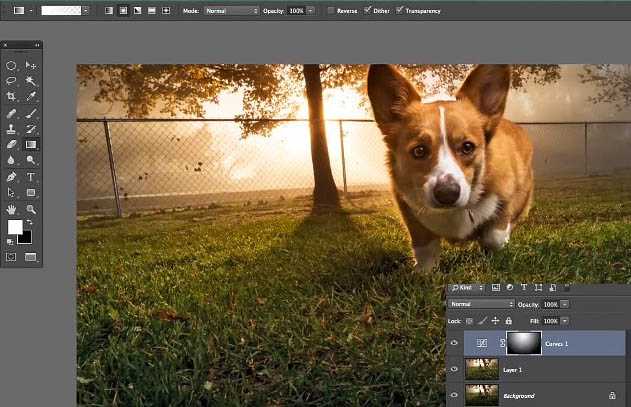Hide the Background layer
Viewport: 631px width, 407px height.
click(455, 396)
